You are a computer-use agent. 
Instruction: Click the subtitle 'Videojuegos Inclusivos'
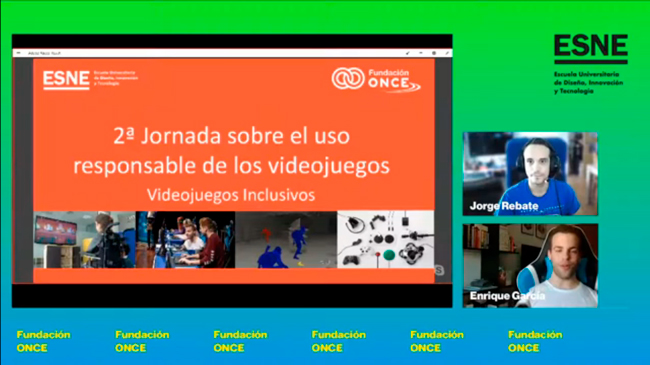coord(231,195)
